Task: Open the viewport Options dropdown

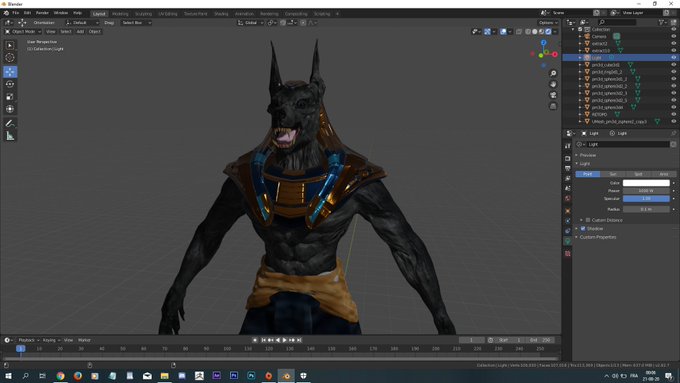Action: (548, 23)
